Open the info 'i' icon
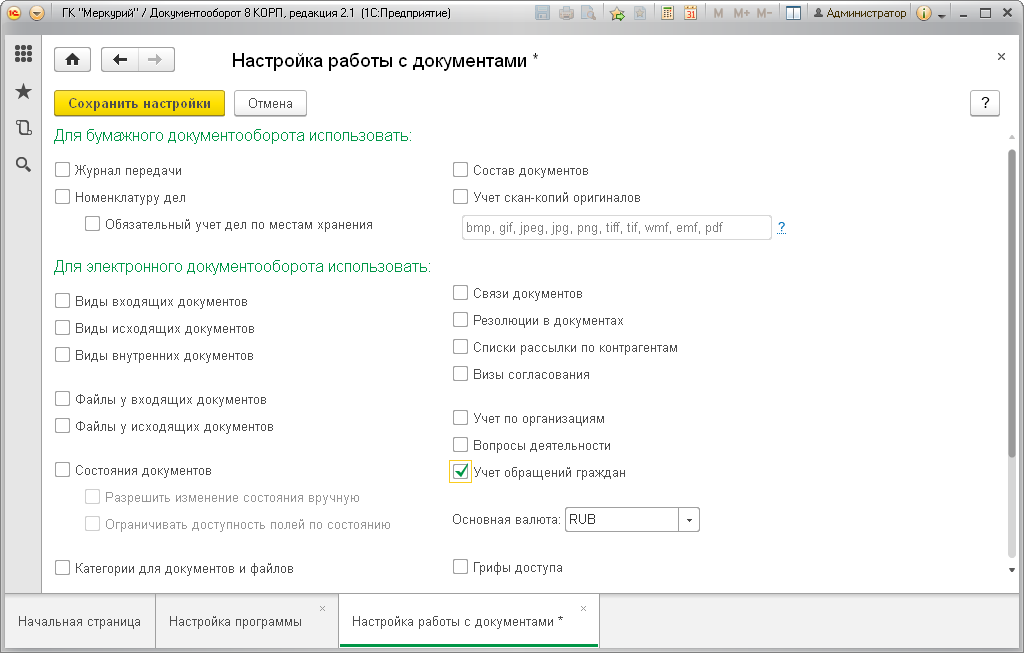 (923, 13)
